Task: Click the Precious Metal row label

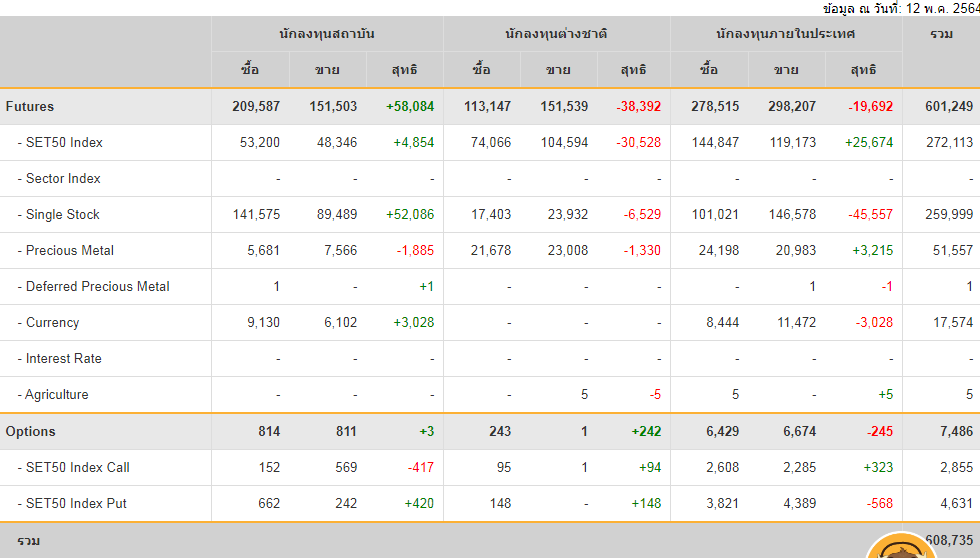Action: tap(70, 250)
